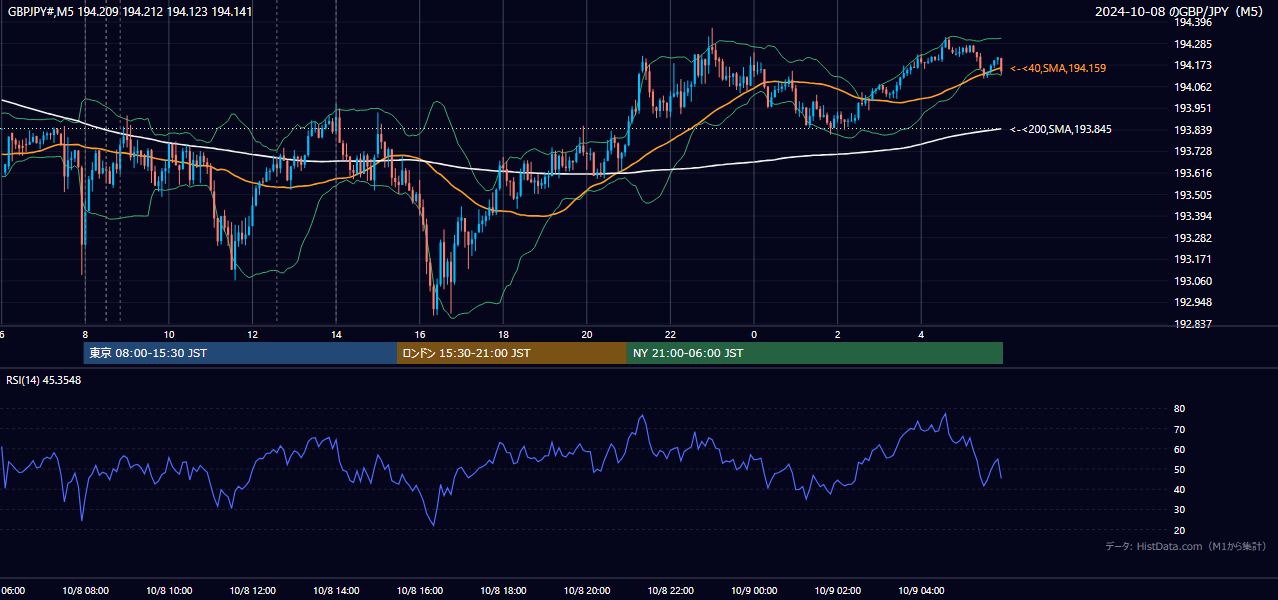Click hour label 22 under the price chart
The image size is (1278, 600).
670,335
